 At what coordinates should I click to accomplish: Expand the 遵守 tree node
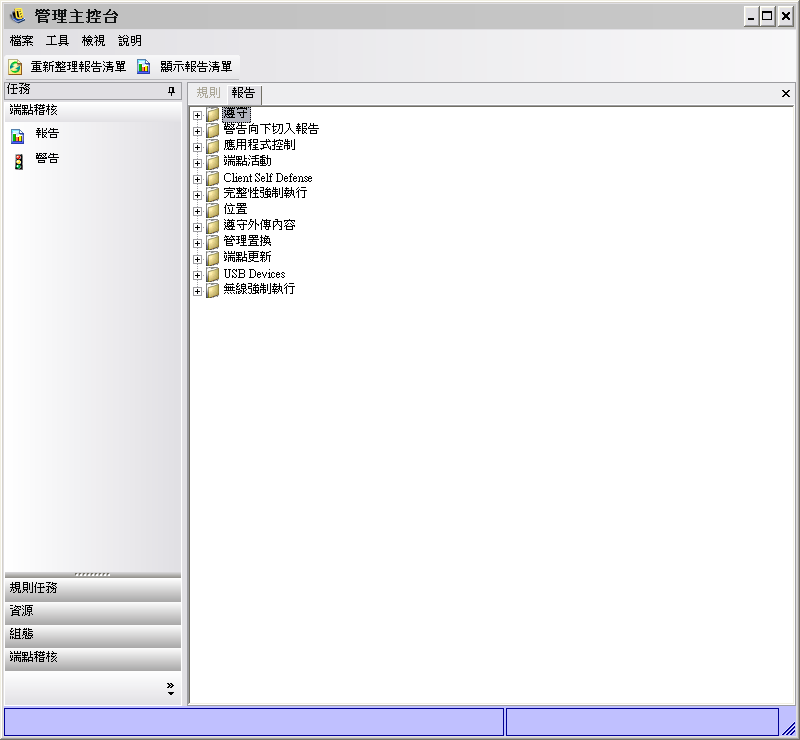point(197,115)
